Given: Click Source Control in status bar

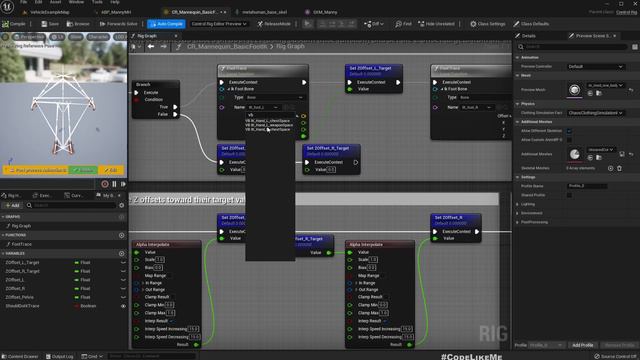Looking at the screenshot, I should pos(616,356).
